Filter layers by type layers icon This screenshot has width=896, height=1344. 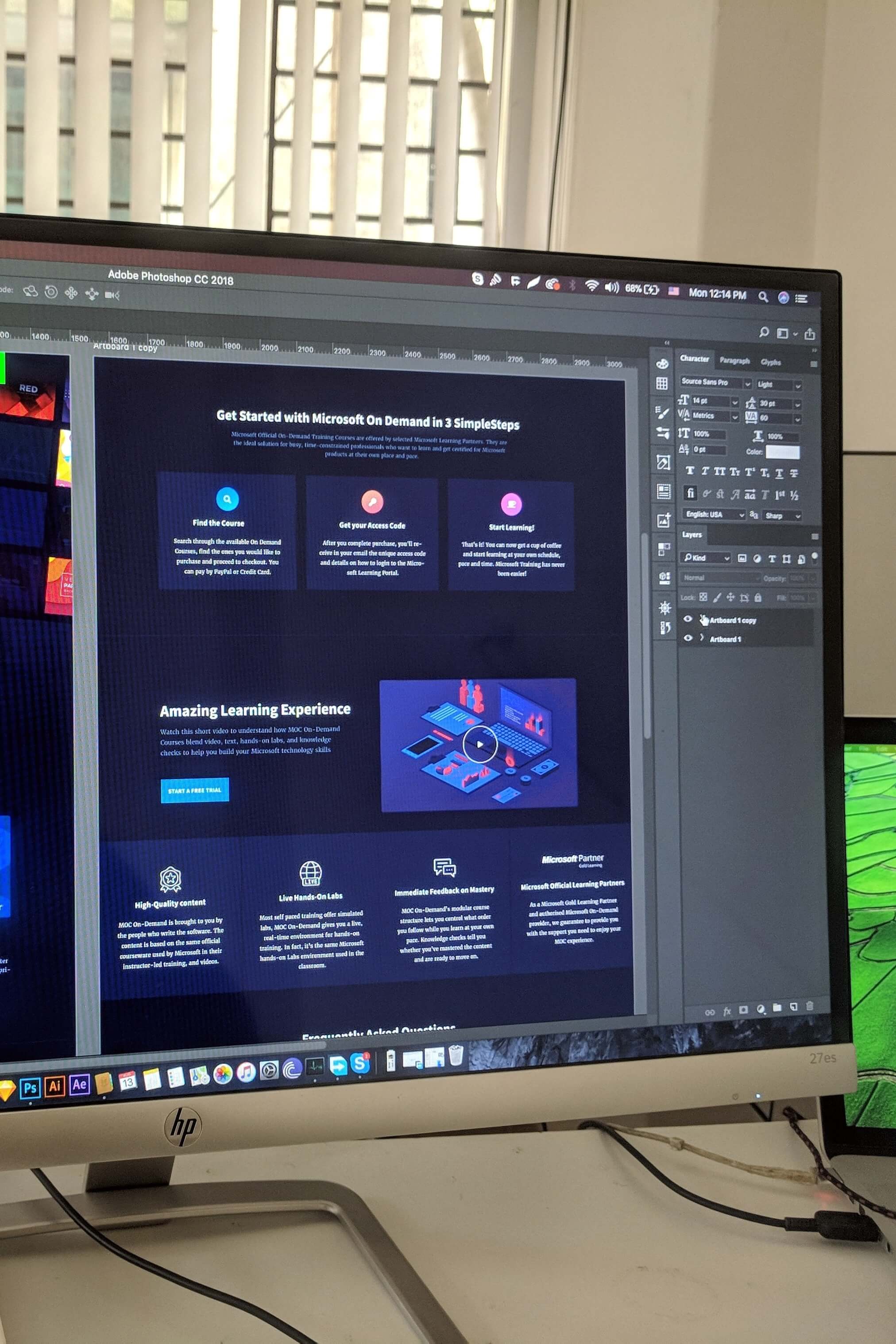tap(772, 559)
